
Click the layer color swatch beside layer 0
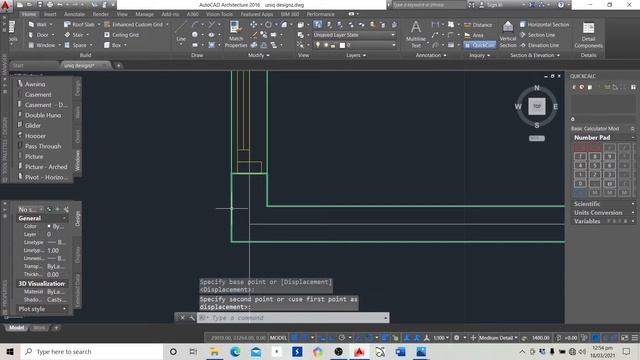click(x=342, y=45)
